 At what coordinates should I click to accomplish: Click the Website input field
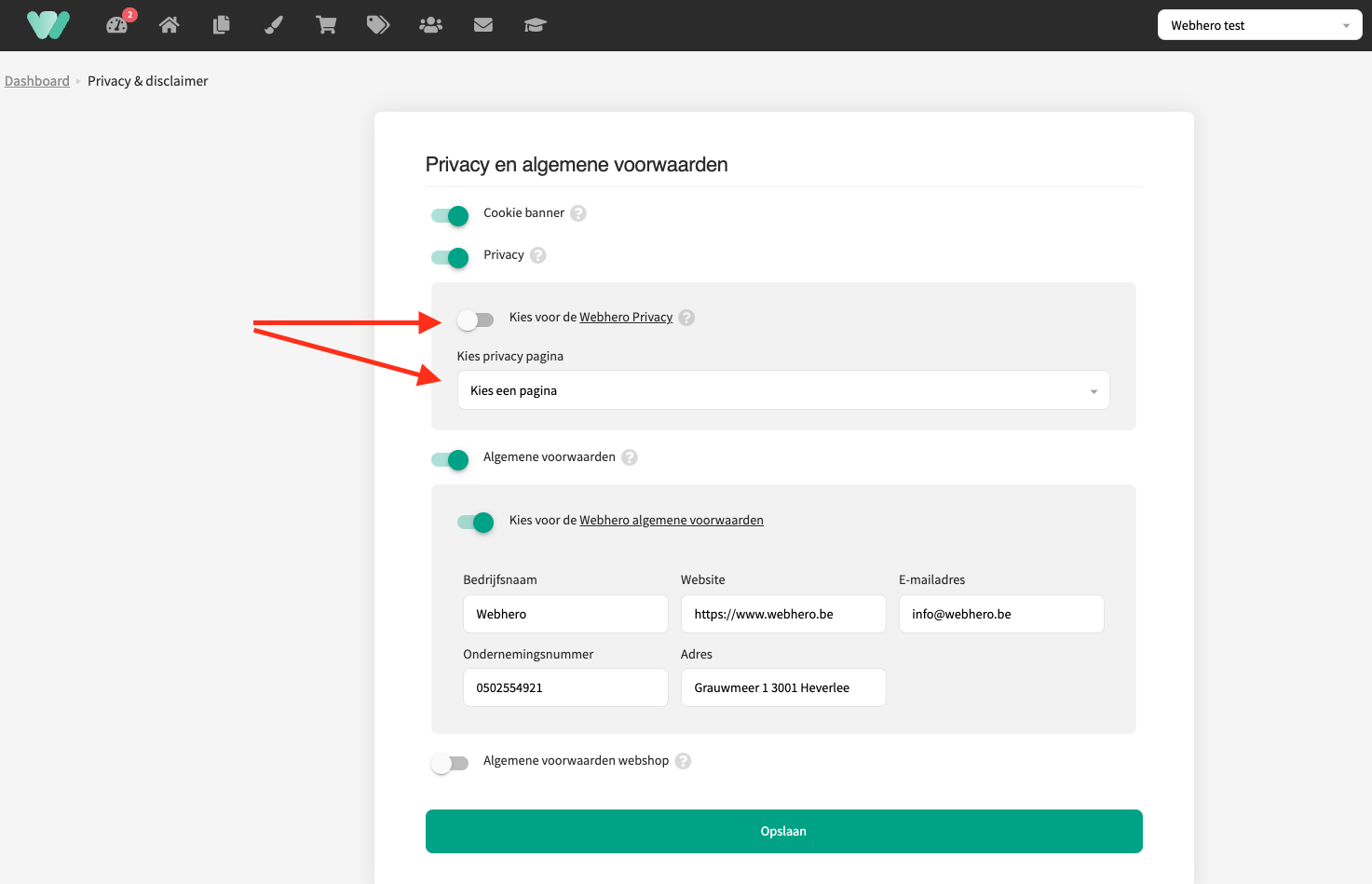click(x=783, y=614)
